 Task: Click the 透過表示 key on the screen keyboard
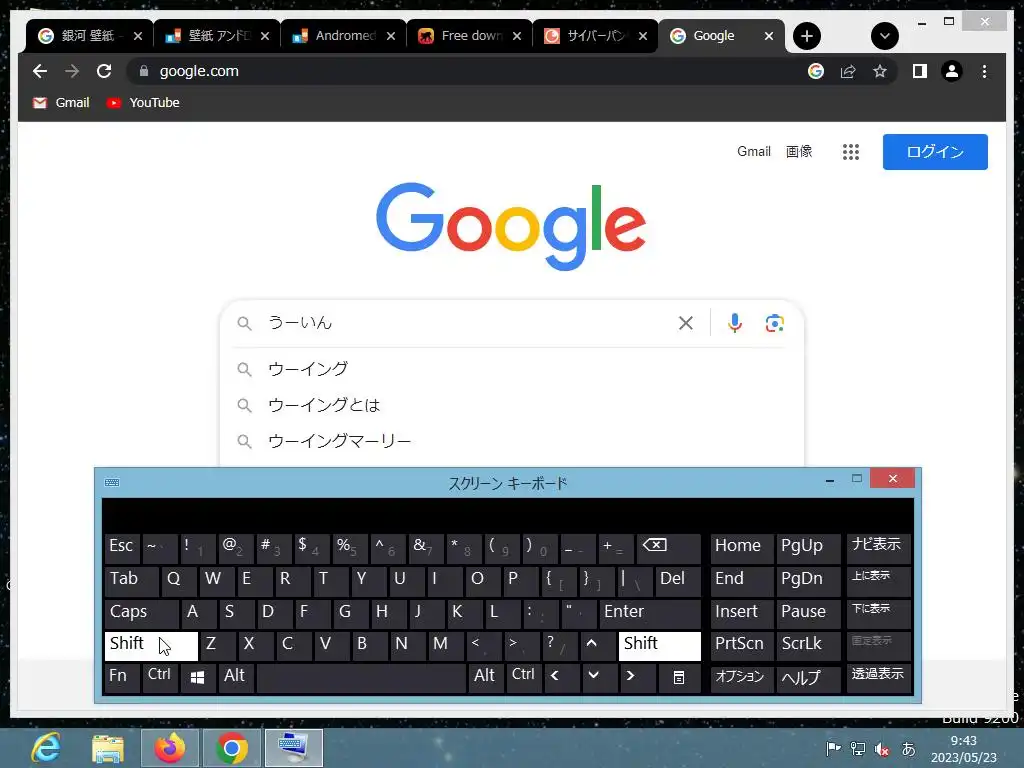tap(878, 677)
